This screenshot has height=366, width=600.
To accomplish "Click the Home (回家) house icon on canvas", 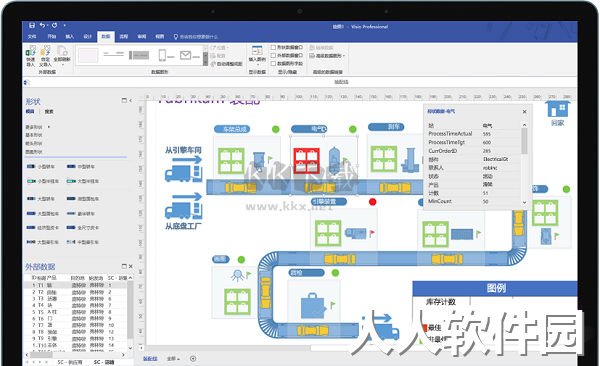I will (x=557, y=109).
